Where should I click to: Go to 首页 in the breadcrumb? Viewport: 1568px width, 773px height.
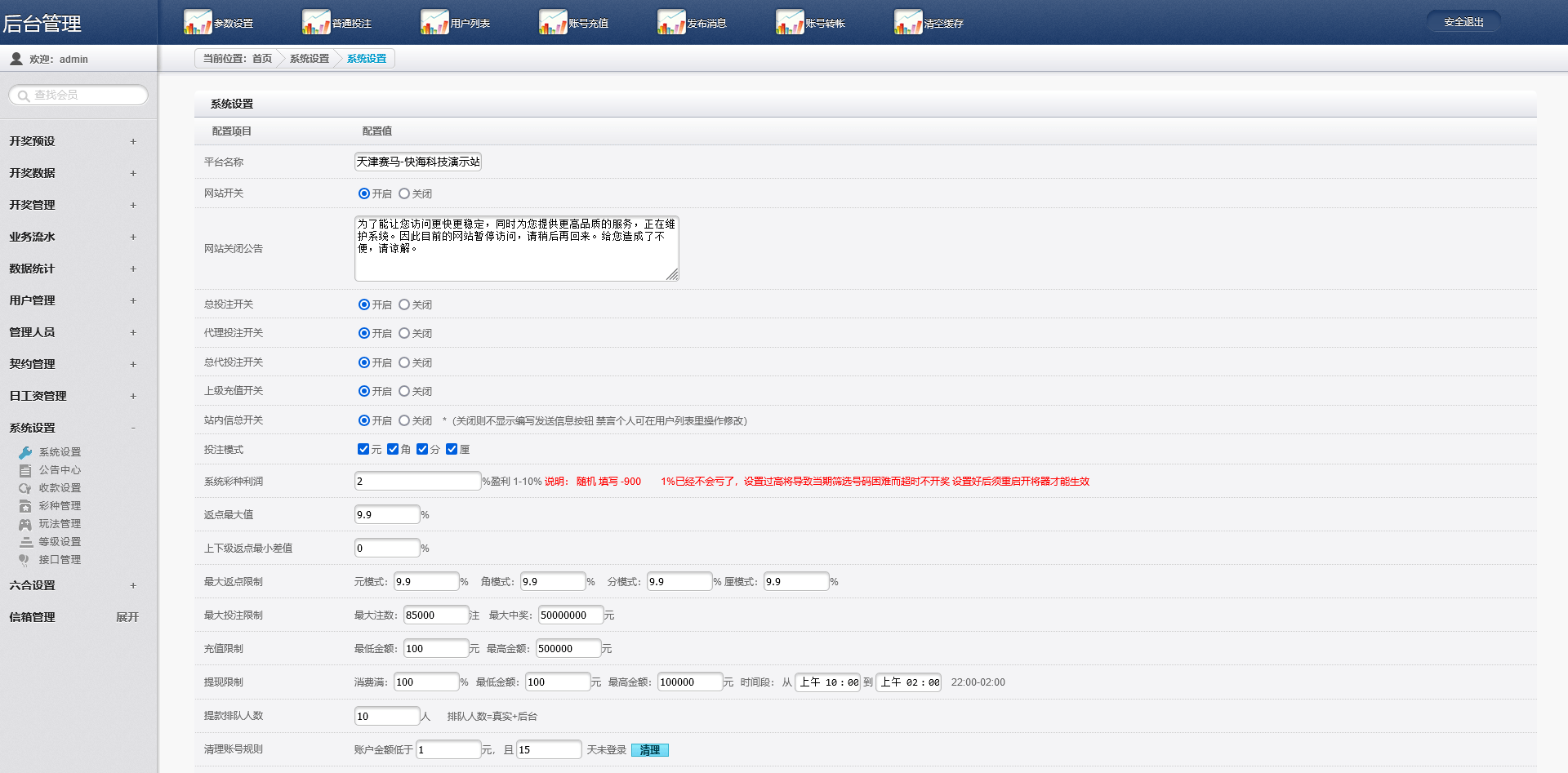(x=261, y=59)
